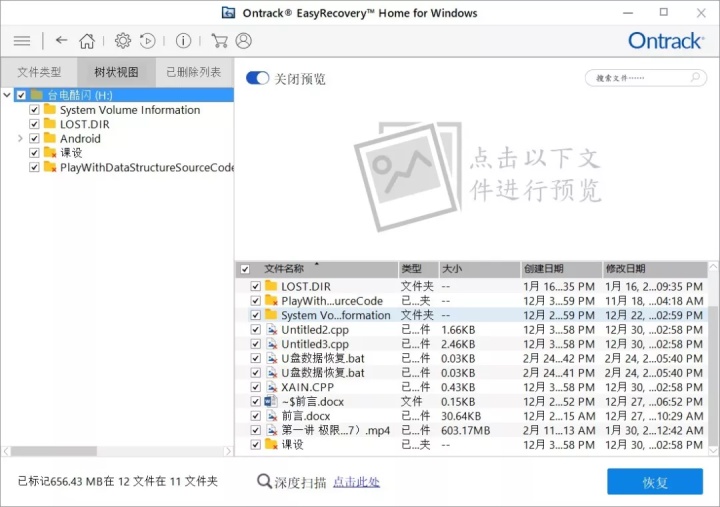
Task: Click the 603.17MB size cell
Action: 466,430
